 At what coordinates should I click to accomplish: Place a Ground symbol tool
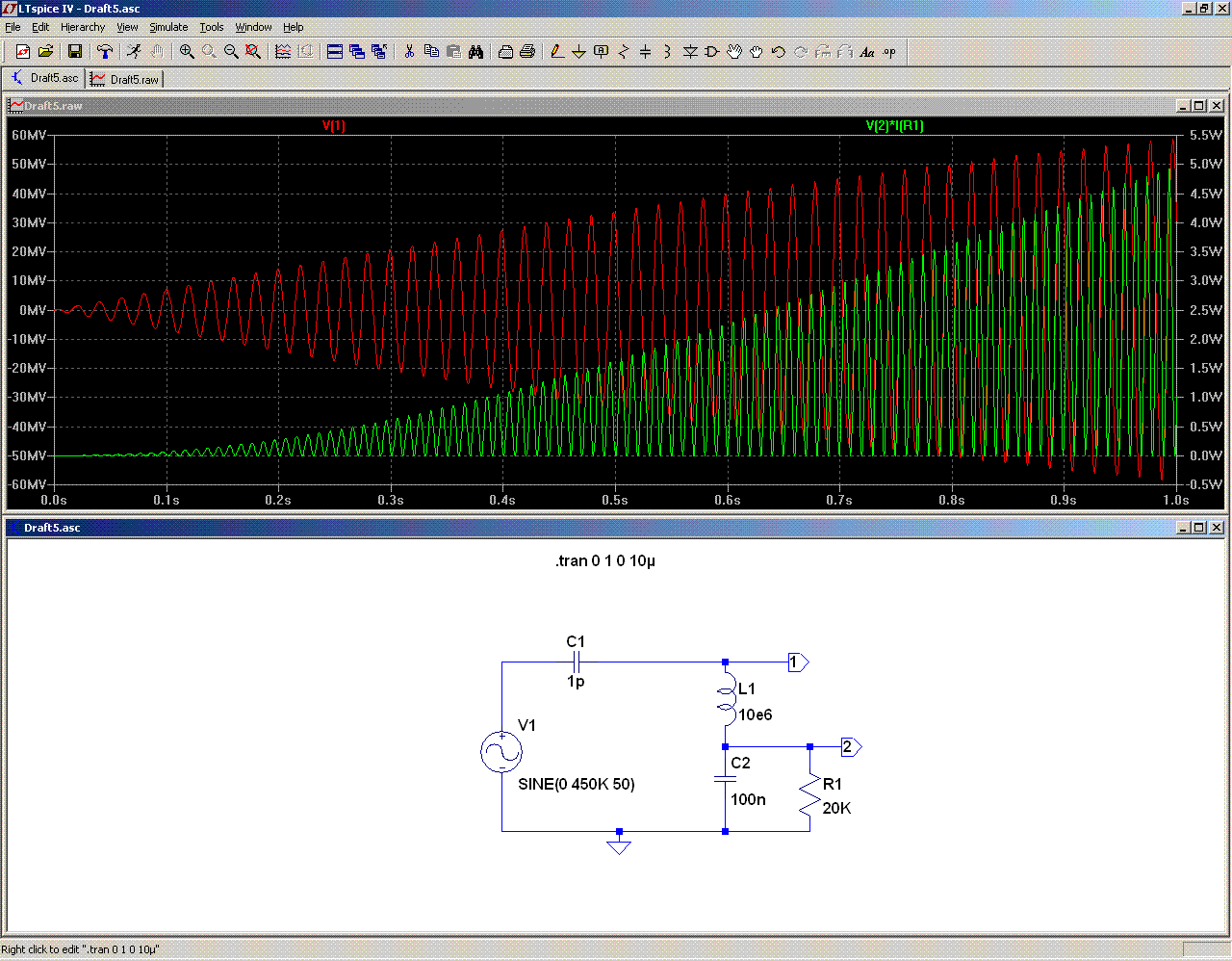click(x=578, y=52)
